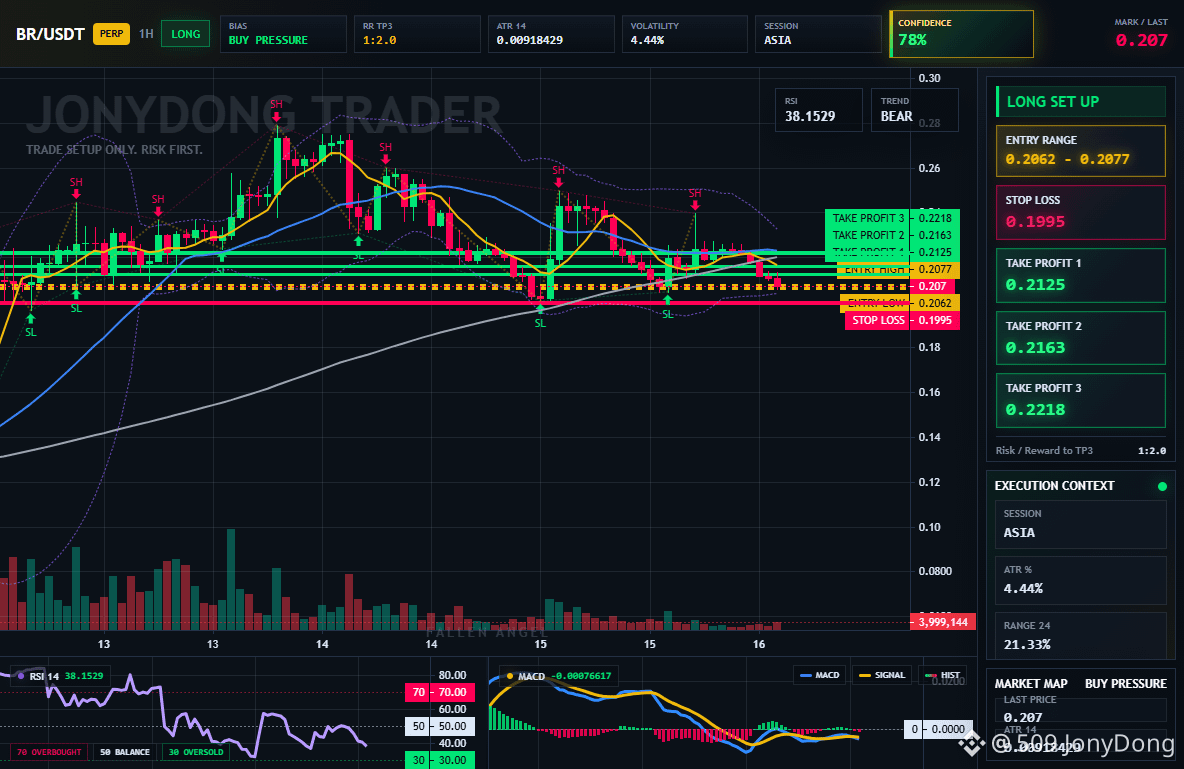Select the 50 BALANCE legend item
Screen dimensions: 1184x769
coord(125,752)
